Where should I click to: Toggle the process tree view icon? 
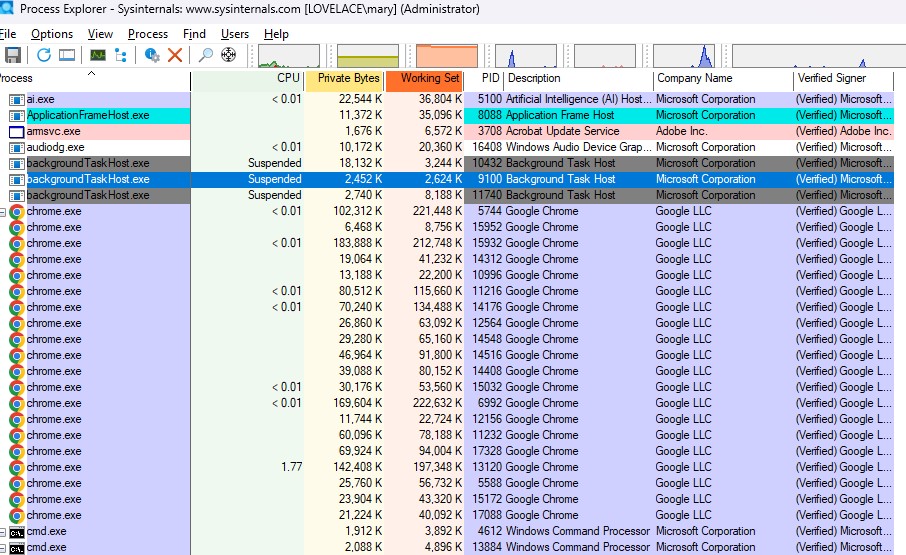[121, 55]
